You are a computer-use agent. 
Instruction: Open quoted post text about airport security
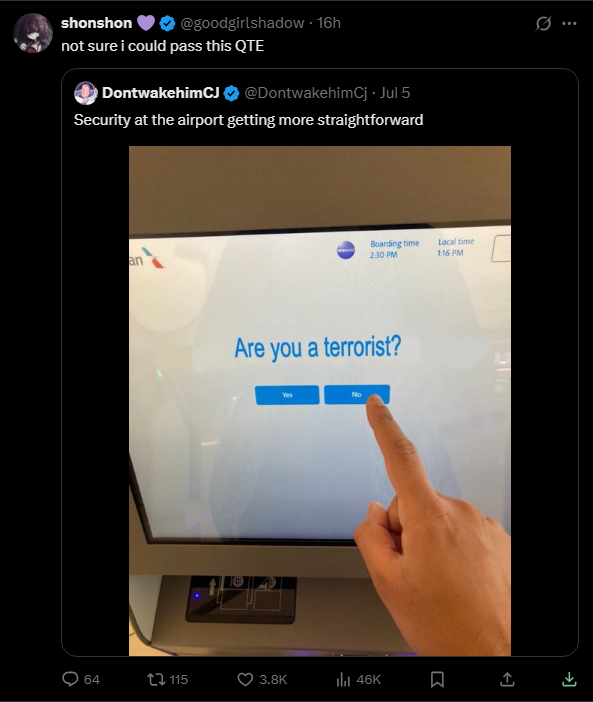[248, 120]
